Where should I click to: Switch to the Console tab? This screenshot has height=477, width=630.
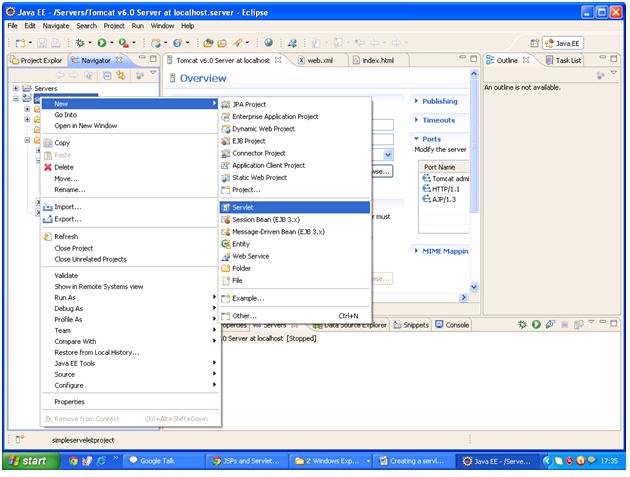452,325
